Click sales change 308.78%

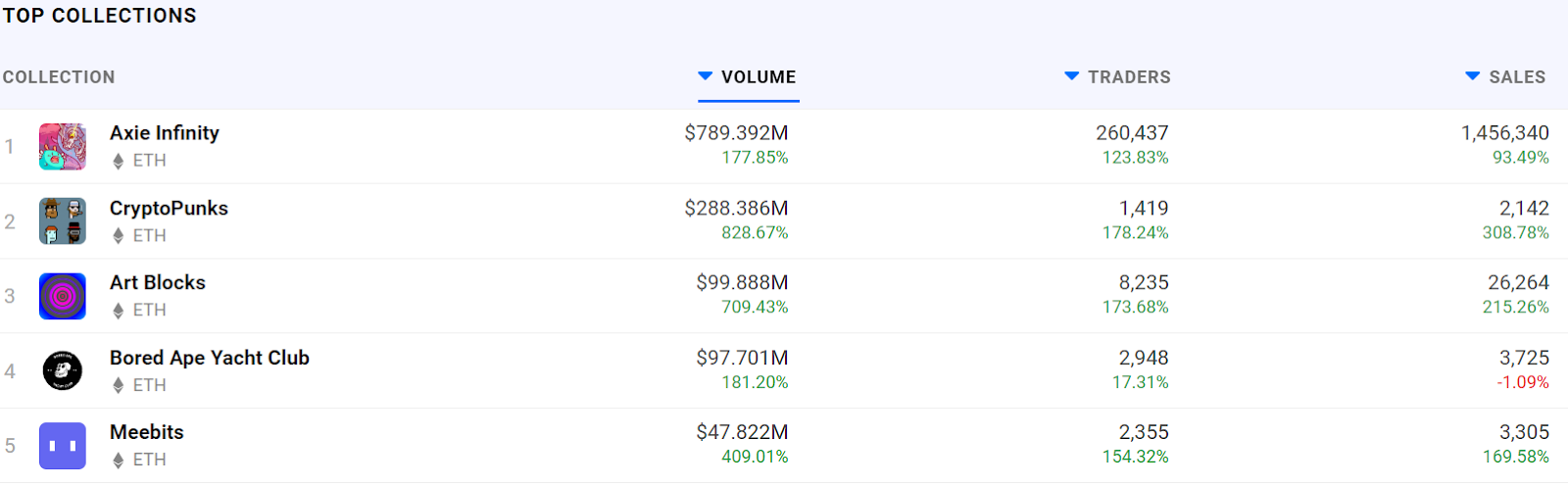point(1516,233)
